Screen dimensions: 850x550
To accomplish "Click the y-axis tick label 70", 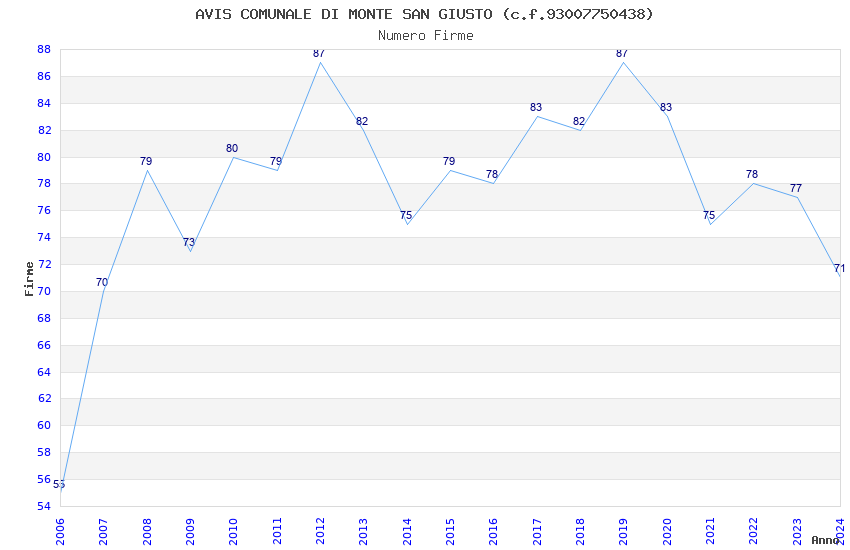I will (x=44, y=292).
